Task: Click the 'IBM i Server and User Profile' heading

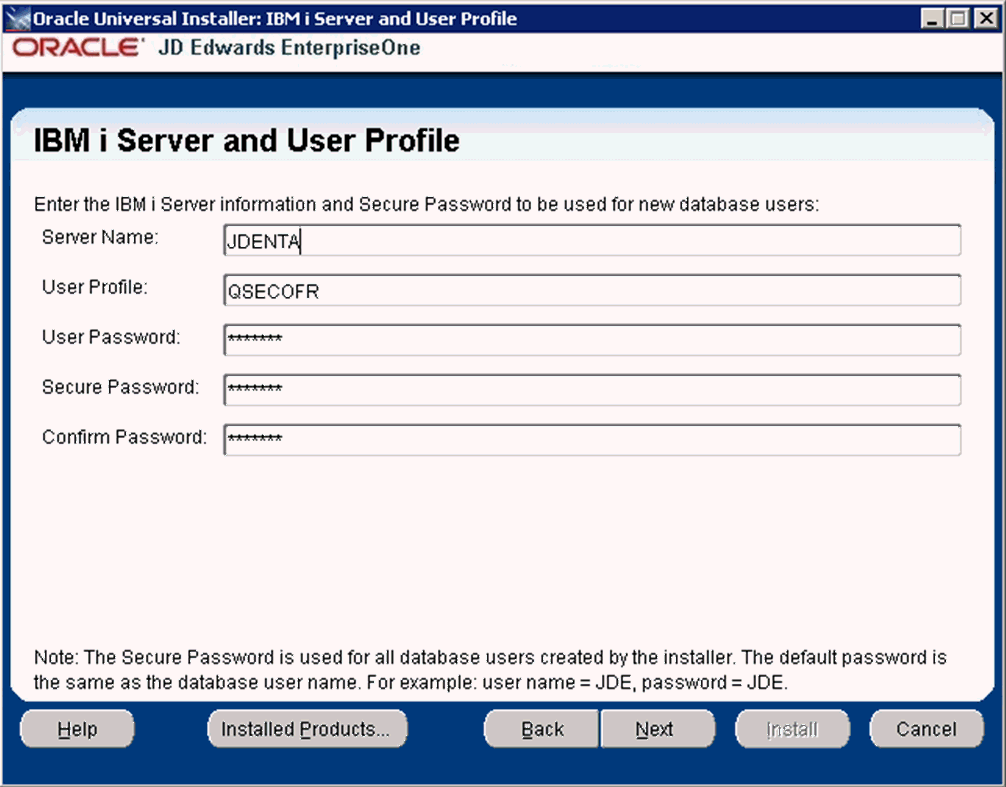Action: (246, 140)
